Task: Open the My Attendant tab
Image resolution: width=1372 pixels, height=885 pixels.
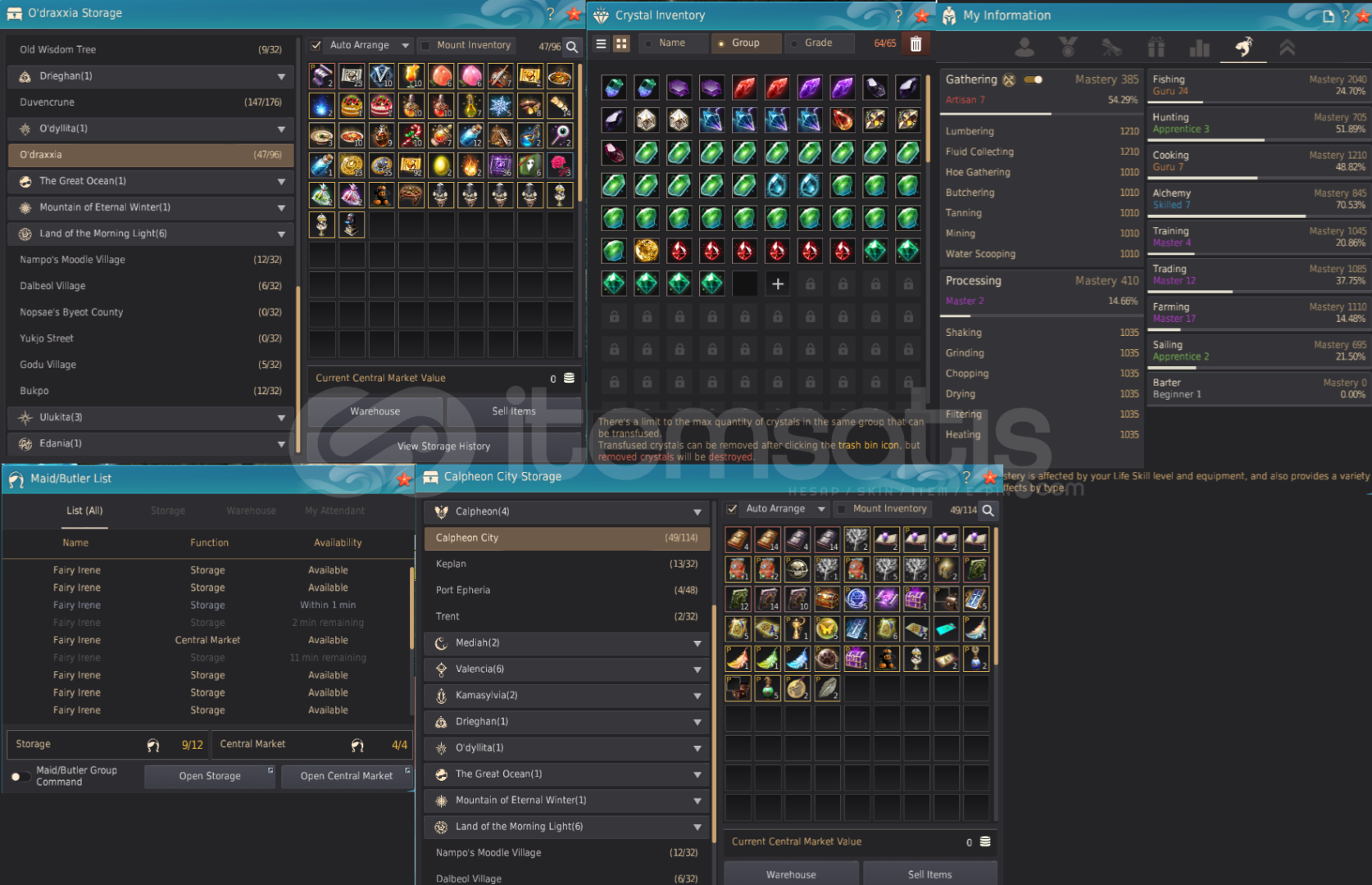Action: click(x=335, y=511)
